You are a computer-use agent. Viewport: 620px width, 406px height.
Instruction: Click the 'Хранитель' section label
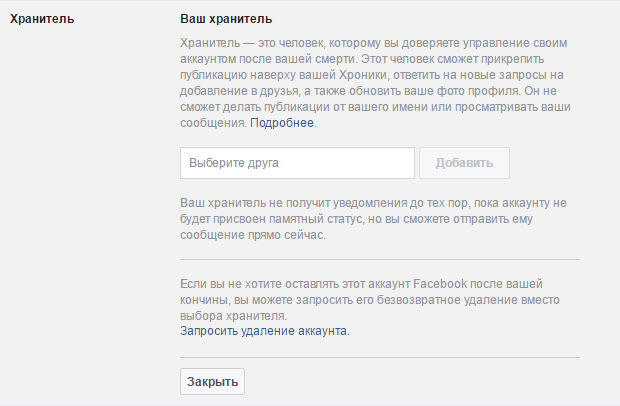pyautogui.click(x=42, y=19)
